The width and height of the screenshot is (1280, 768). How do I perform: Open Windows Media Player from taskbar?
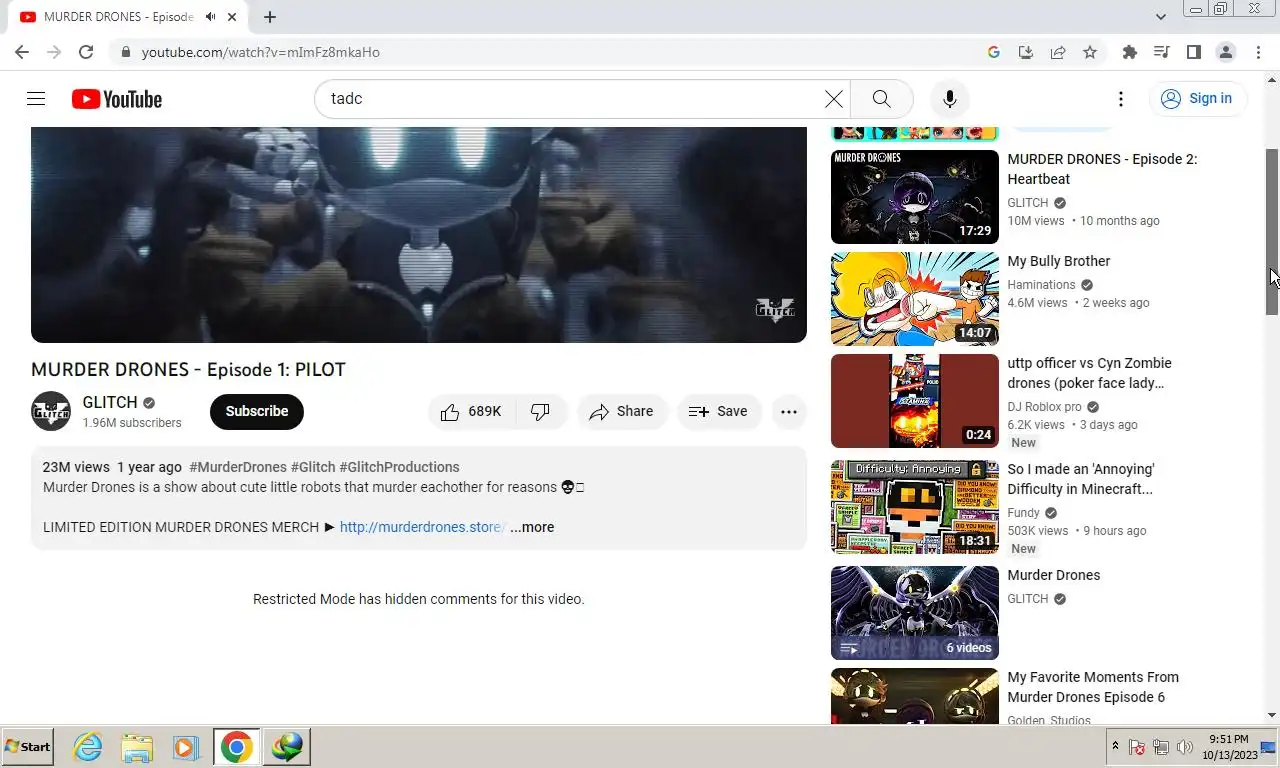[185, 747]
